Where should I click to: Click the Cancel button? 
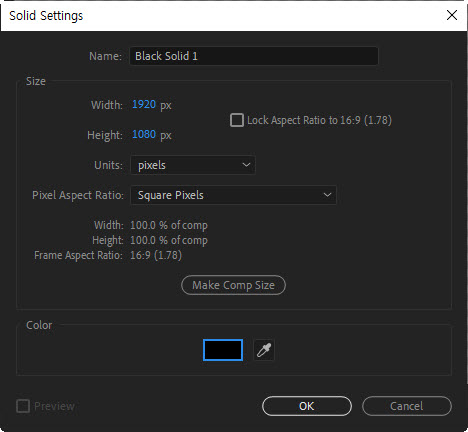[407, 406]
